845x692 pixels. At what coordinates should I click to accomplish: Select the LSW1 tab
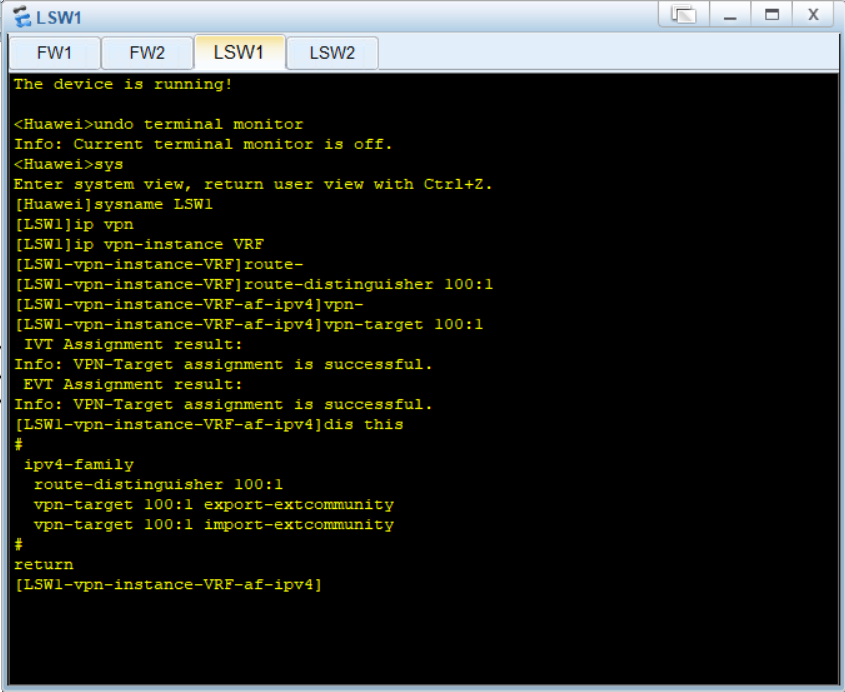(239, 52)
